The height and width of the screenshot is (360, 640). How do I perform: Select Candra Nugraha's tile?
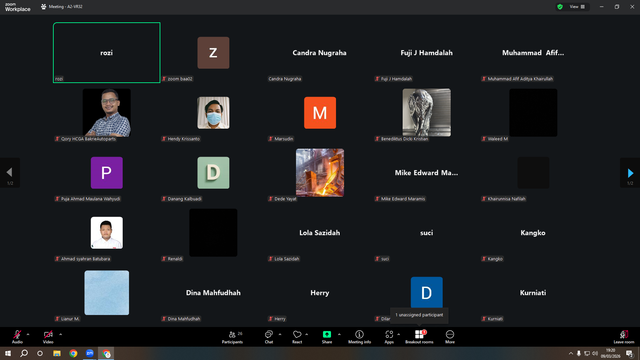pyautogui.click(x=320, y=53)
